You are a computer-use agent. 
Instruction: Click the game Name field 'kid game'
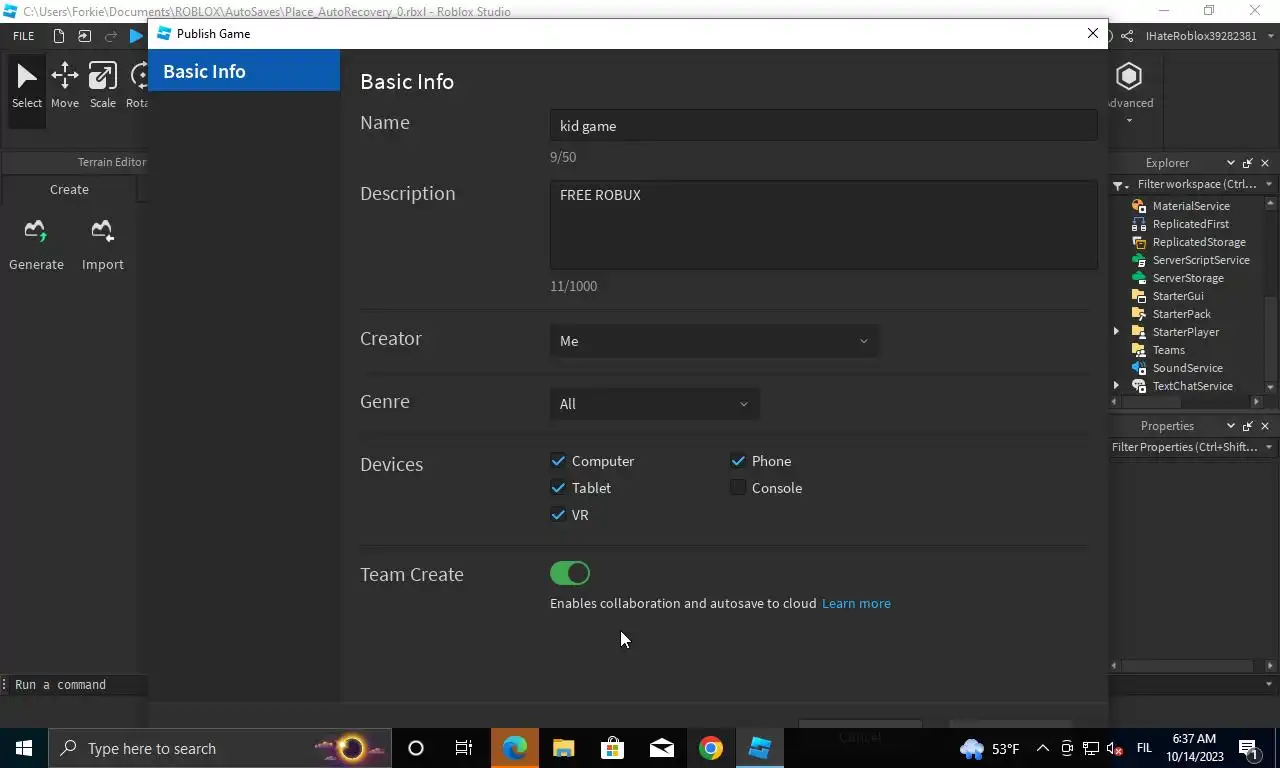point(823,126)
